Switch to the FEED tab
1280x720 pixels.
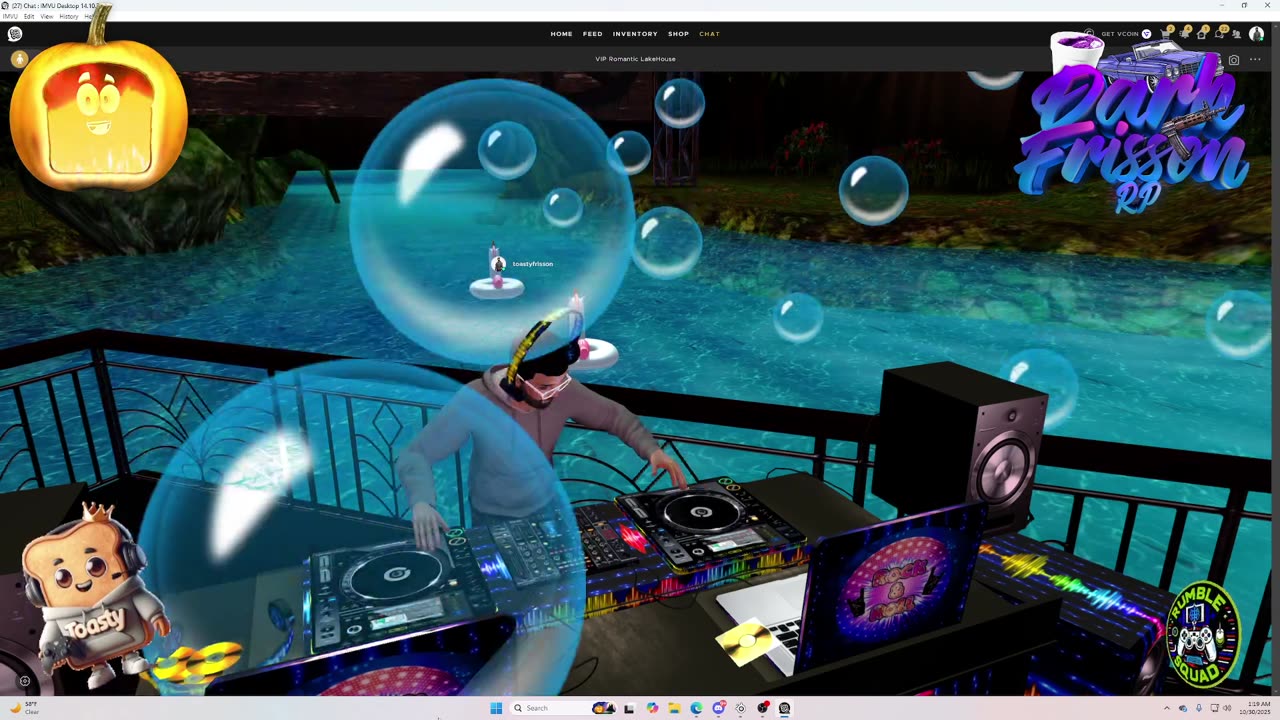[x=593, y=34]
